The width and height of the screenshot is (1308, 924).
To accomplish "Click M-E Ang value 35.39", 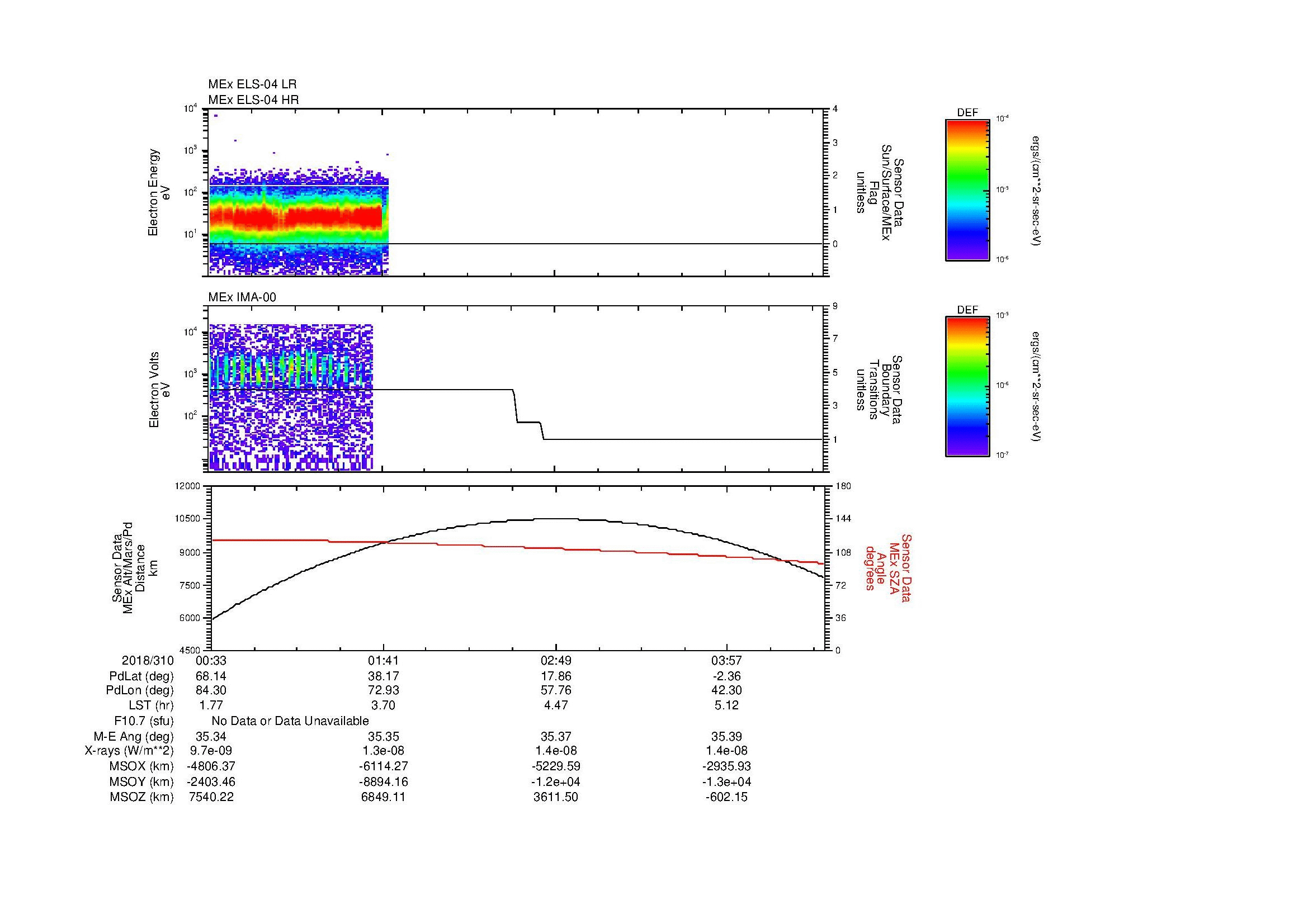I will click(x=728, y=737).
